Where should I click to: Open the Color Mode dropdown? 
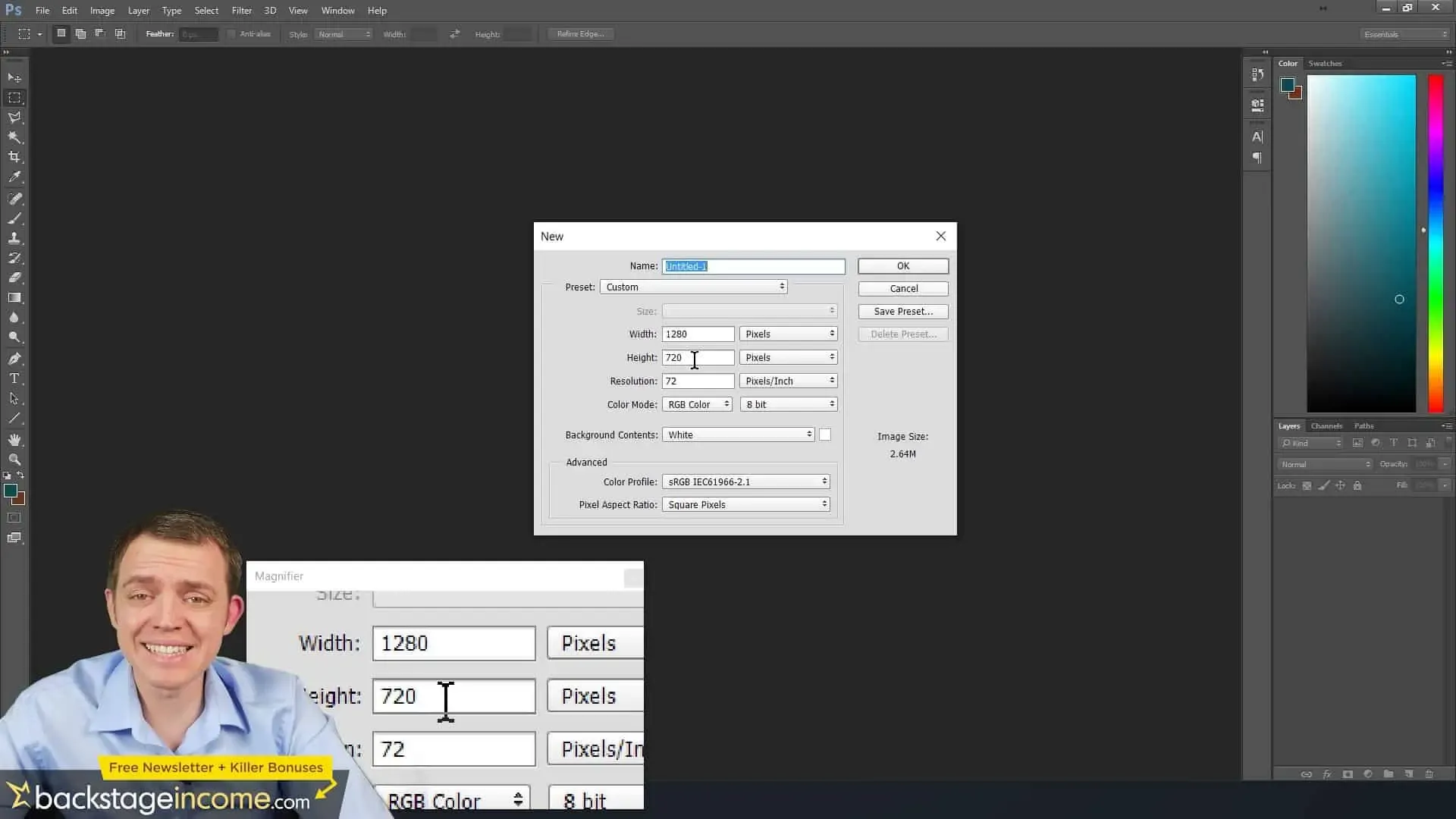point(696,404)
